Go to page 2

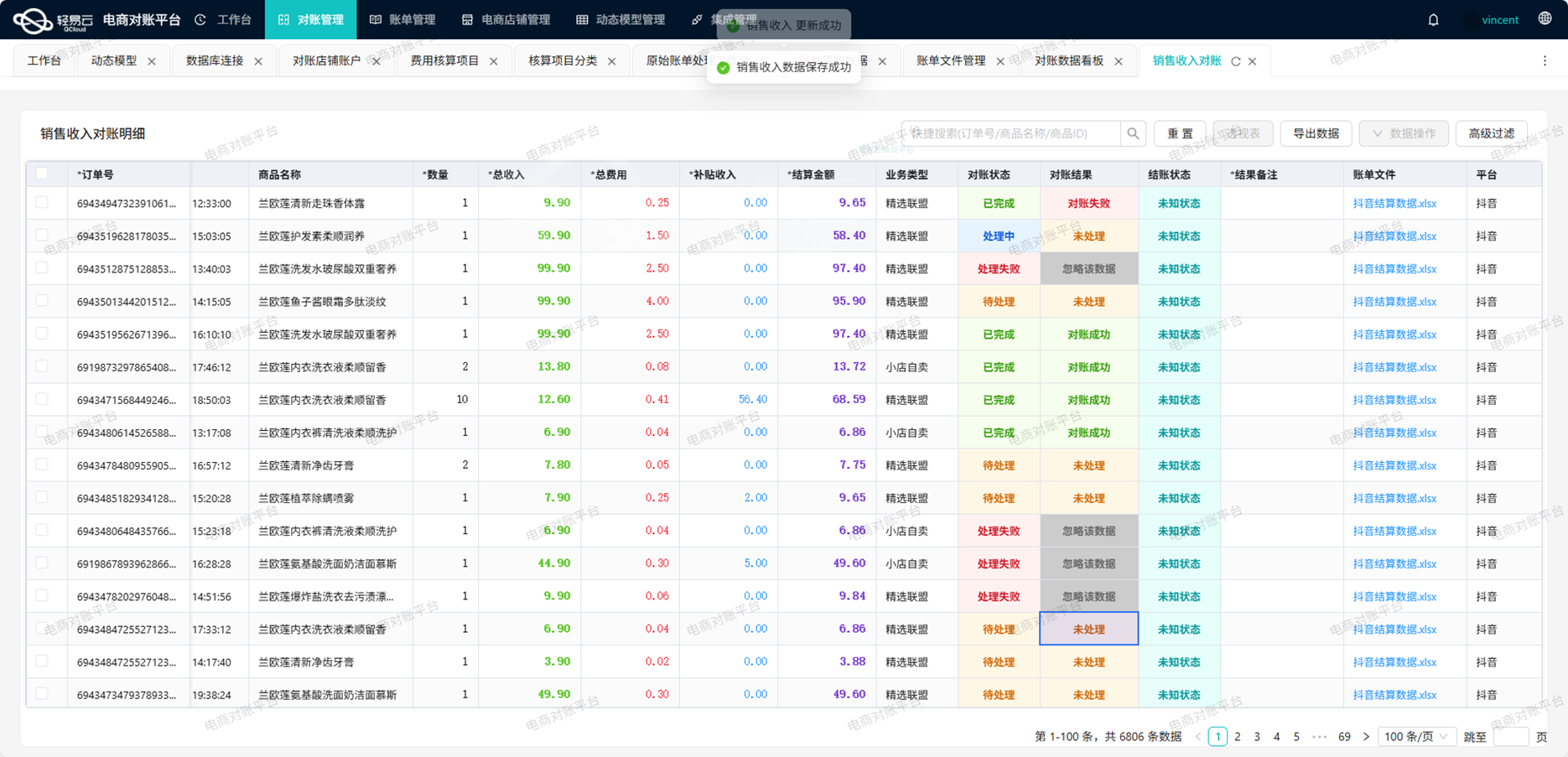point(1238,737)
